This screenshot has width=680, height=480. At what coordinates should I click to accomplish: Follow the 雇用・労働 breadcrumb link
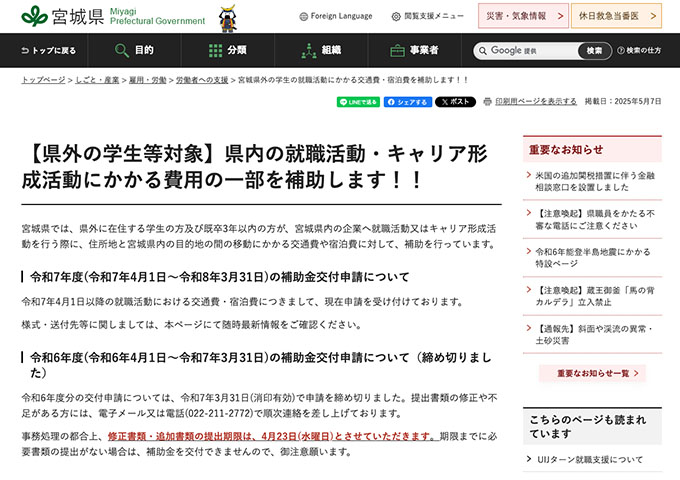[x=147, y=80]
